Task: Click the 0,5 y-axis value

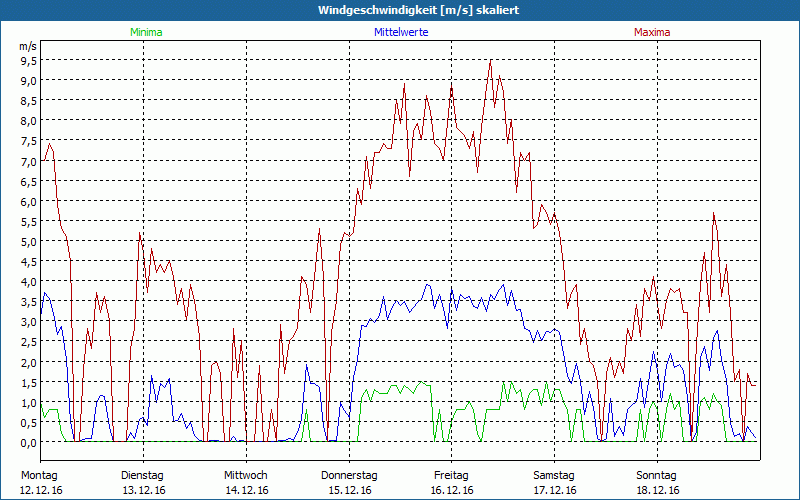Action: [x=29, y=422]
